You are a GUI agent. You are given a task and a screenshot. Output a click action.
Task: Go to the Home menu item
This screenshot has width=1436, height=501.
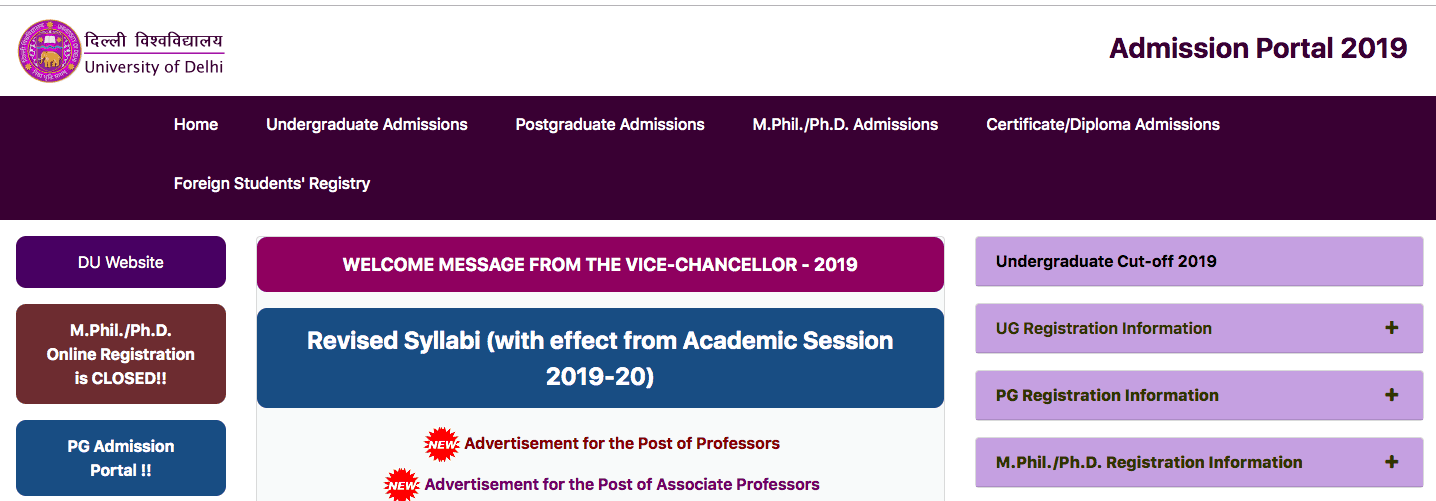[196, 125]
